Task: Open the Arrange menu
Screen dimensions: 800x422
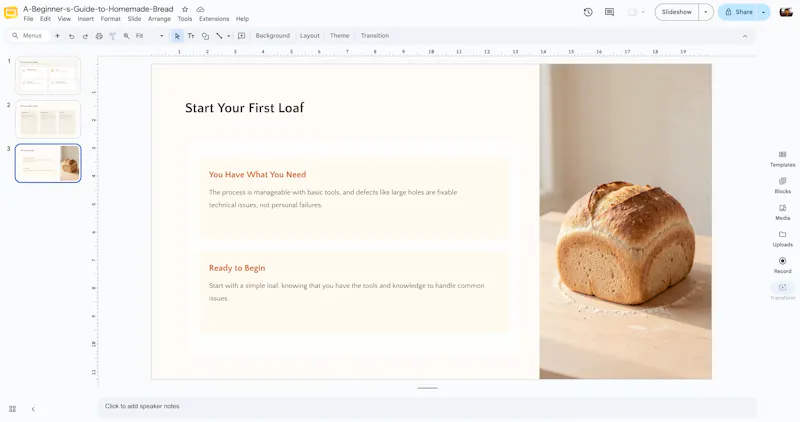Action: point(159,19)
